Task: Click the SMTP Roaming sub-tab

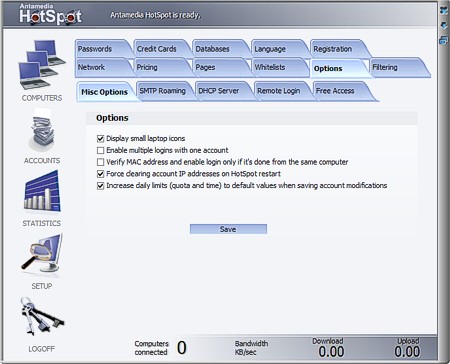Action: pos(163,91)
